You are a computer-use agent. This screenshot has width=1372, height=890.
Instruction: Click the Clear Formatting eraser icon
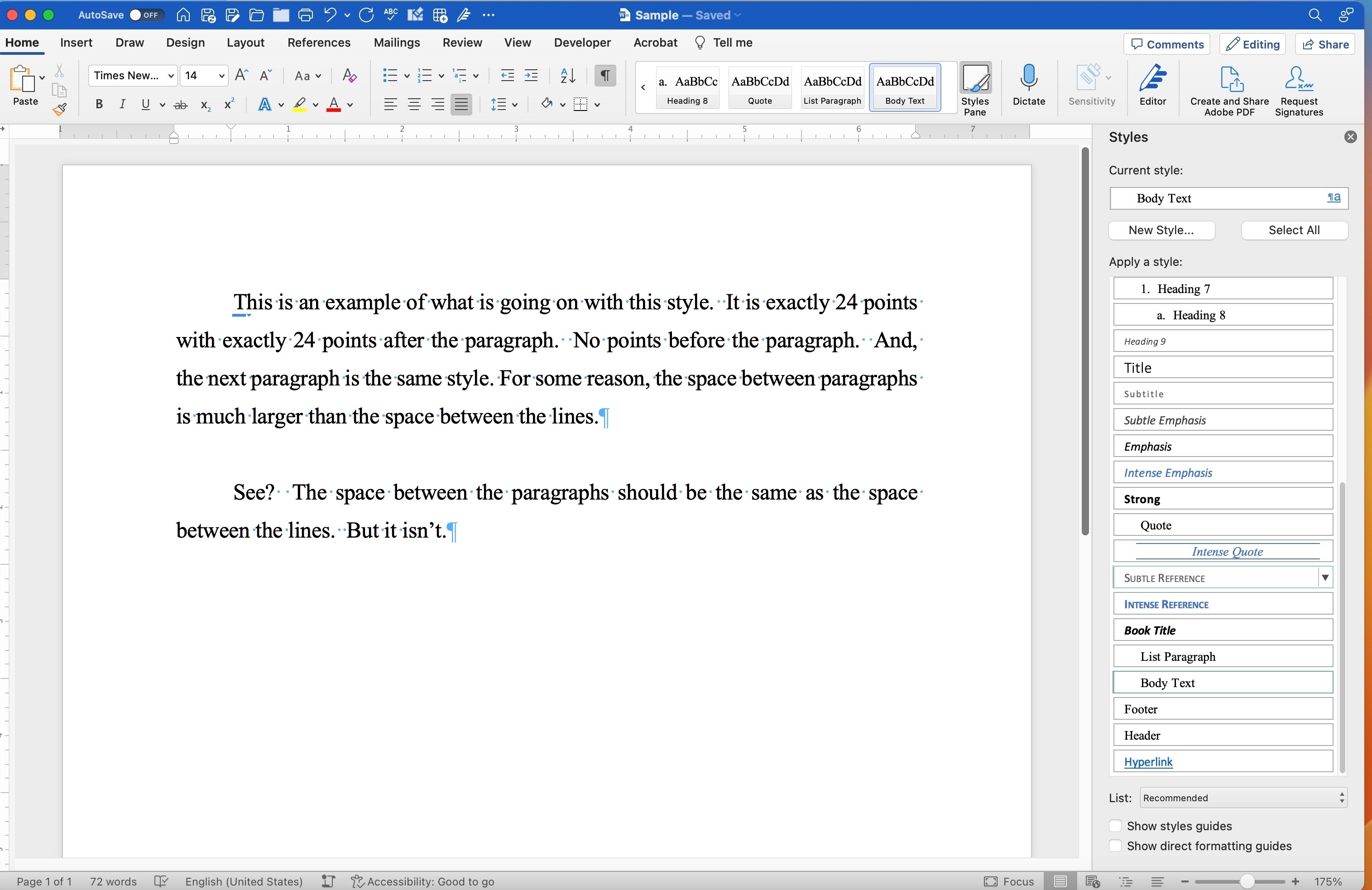tap(350, 76)
